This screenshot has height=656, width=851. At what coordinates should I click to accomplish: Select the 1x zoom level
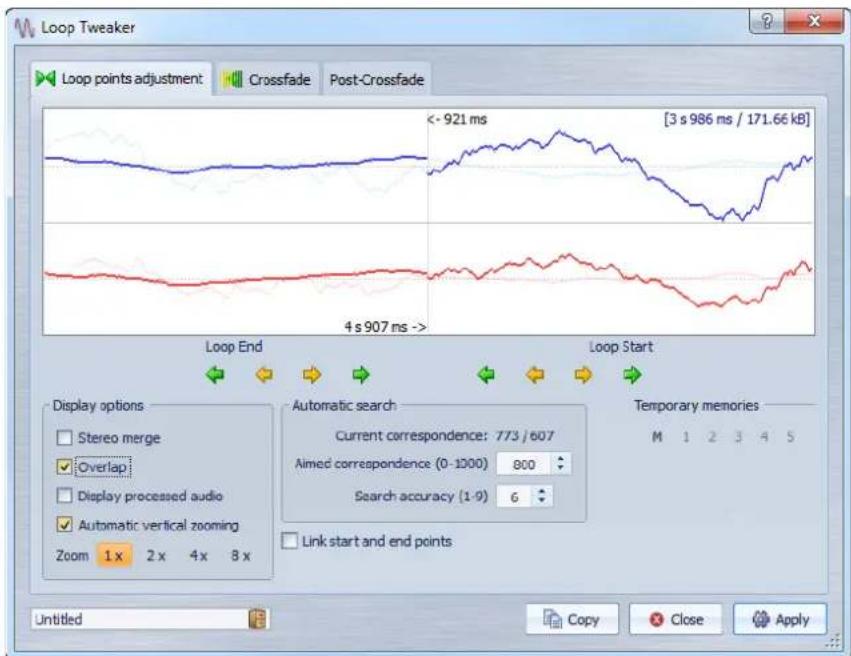(113, 556)
